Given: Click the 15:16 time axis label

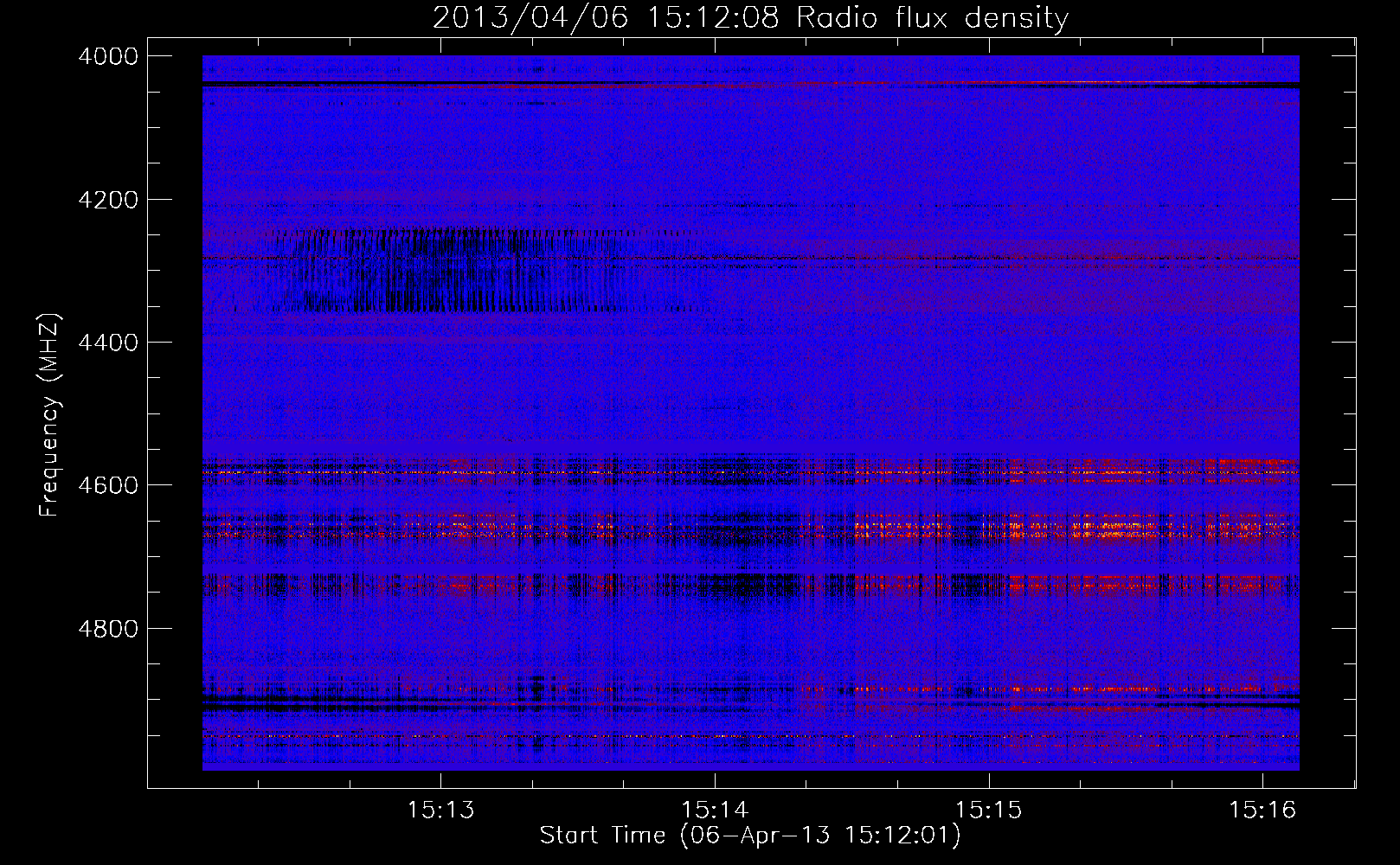Looking at the screenshot, I should pos(1262,810).
